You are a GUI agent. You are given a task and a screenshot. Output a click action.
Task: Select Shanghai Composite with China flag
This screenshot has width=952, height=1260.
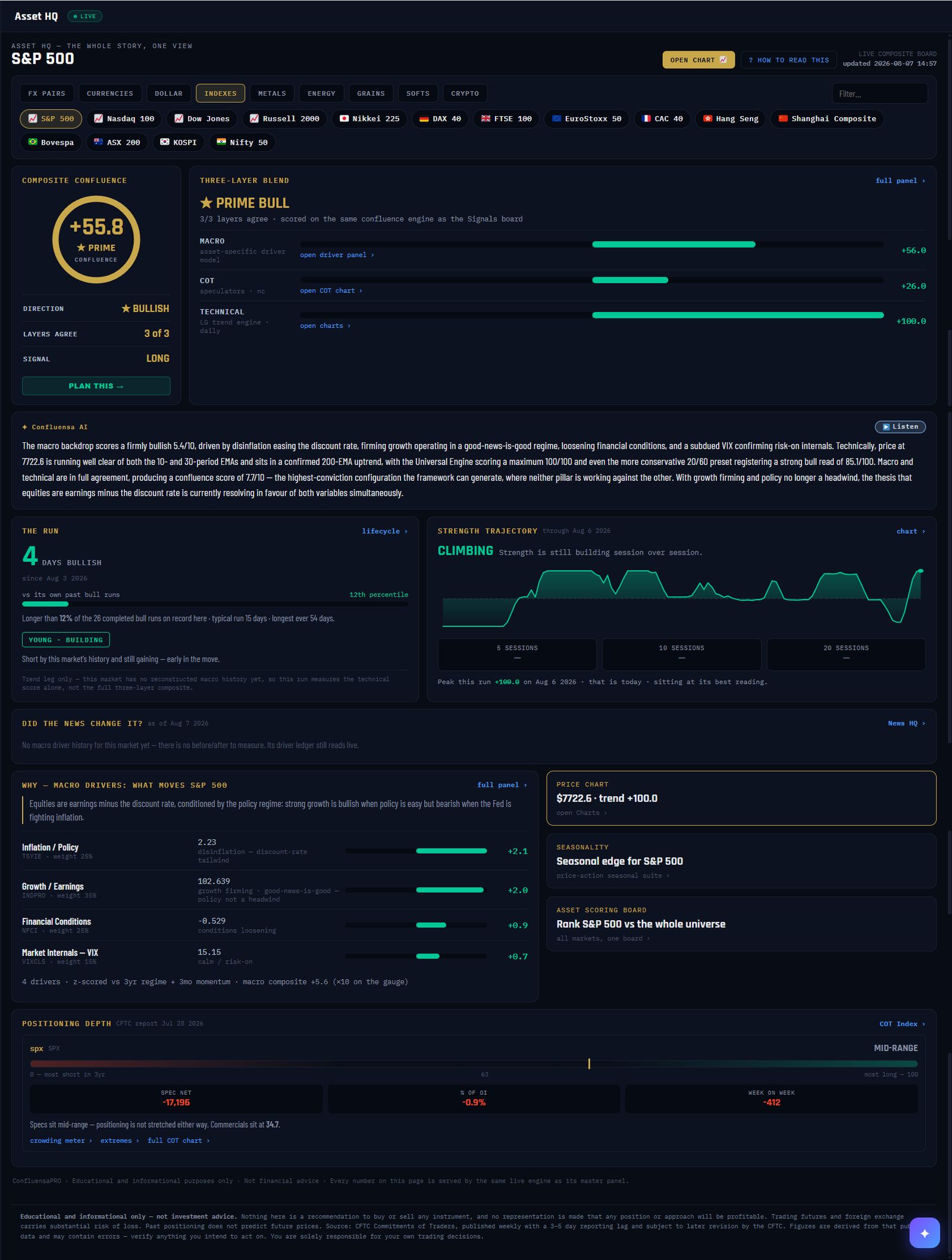(827, 118)
